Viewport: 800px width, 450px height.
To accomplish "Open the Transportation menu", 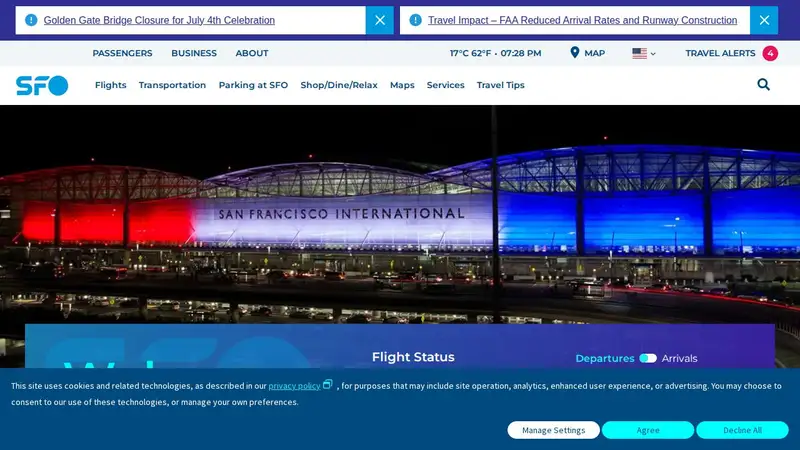I will coord(172,85).
